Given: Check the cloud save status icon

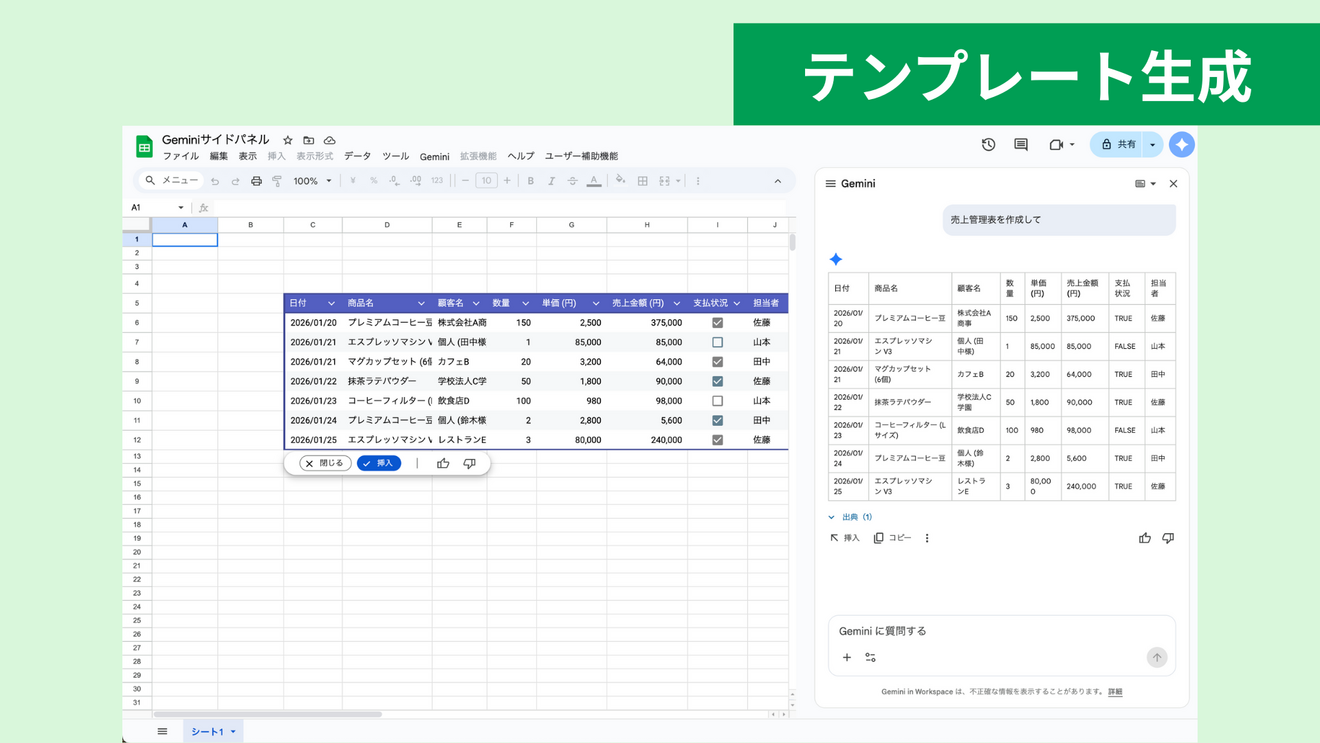Looking at the screenshot, I should pos(329,140).
